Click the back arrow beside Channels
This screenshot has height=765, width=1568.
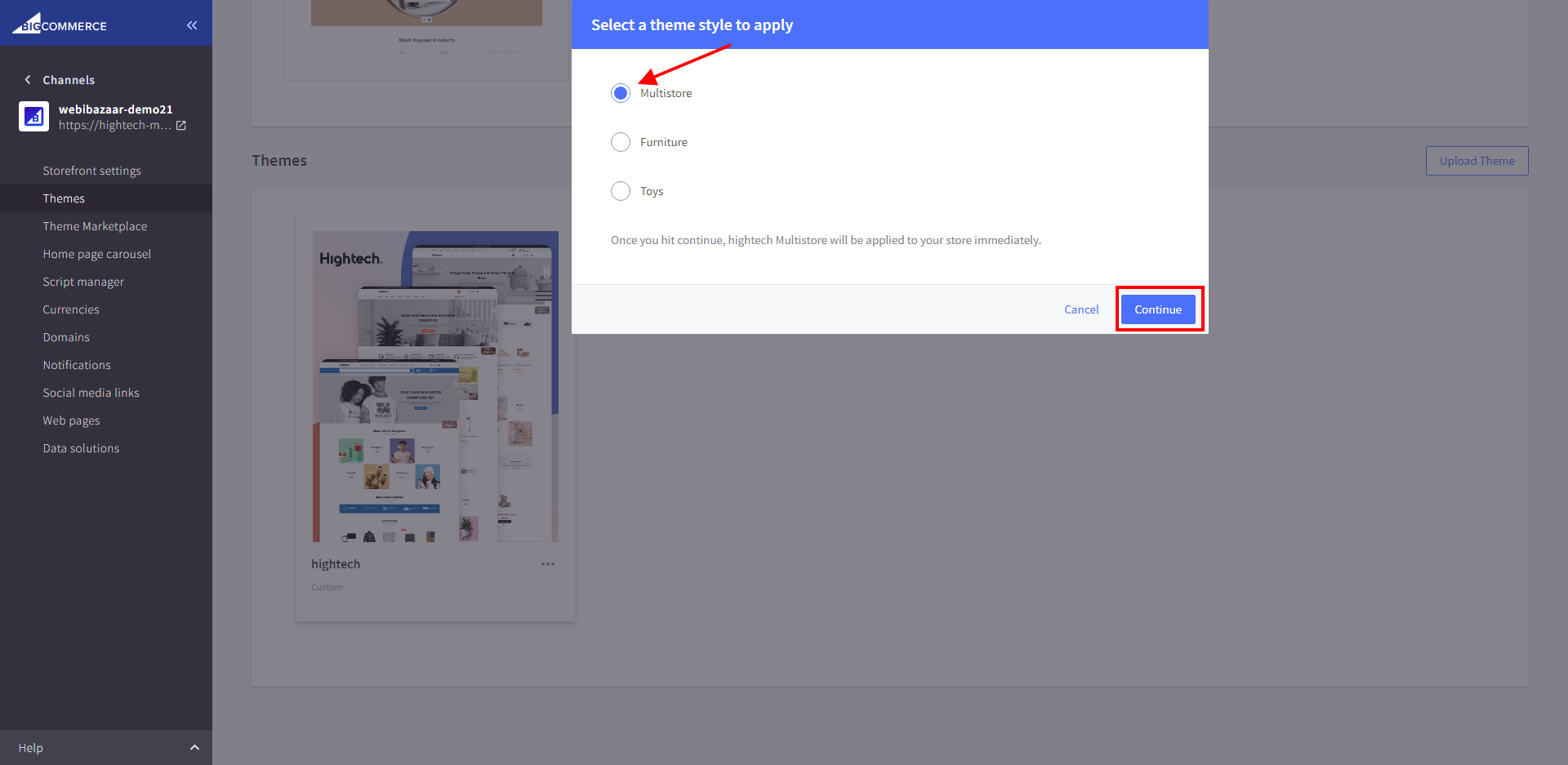[x=28, y=80]
